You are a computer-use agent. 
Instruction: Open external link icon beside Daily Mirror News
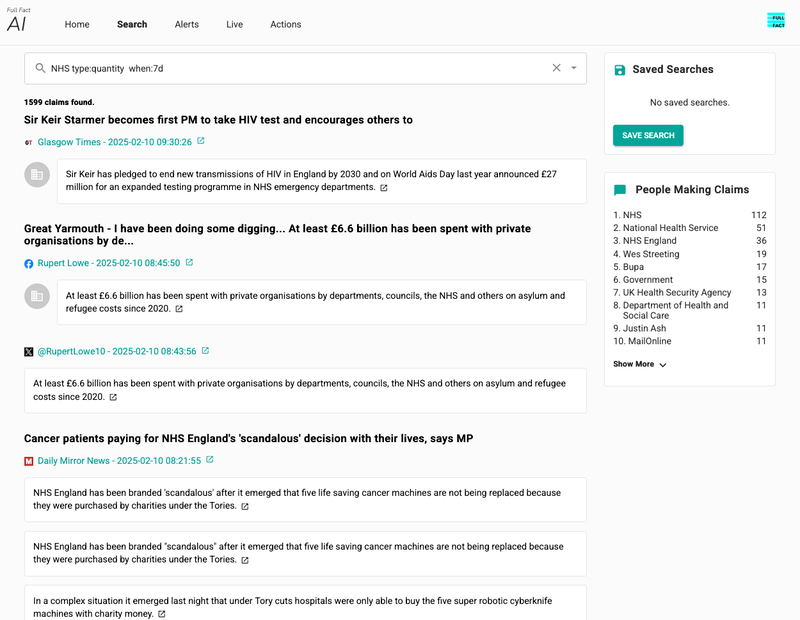pyautogui.click(x=210, y=460)
